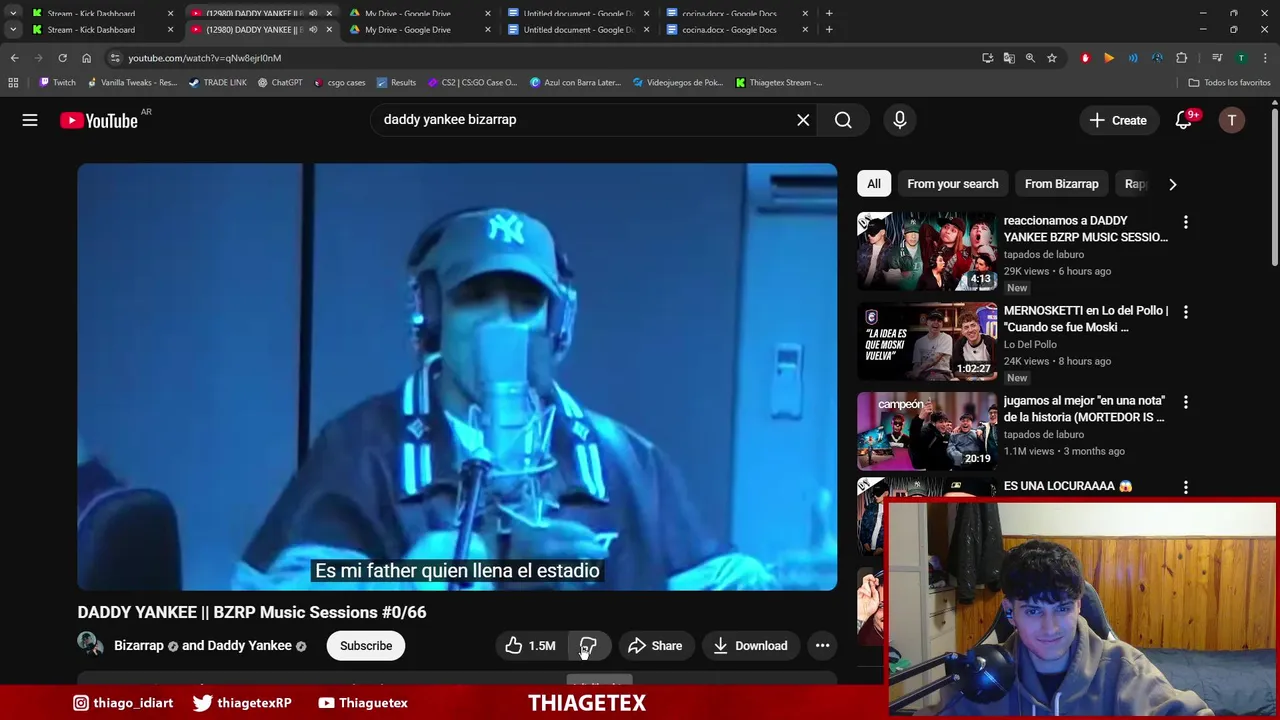Open the browser media controls icon
The width and height of the screenshot is (1280, 720).
pyautogui.click(x=1217, y=58)
